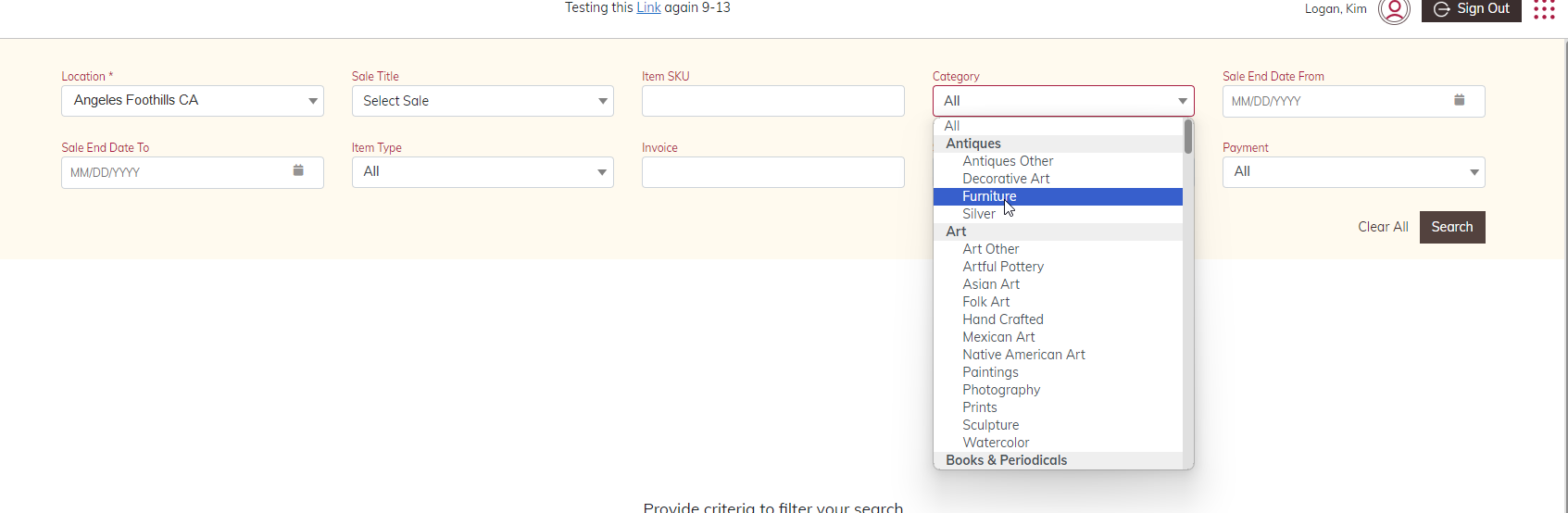1568x513 pixels.
Task: Select Watercolor in the category list
Action: click(x=996, y=443)
